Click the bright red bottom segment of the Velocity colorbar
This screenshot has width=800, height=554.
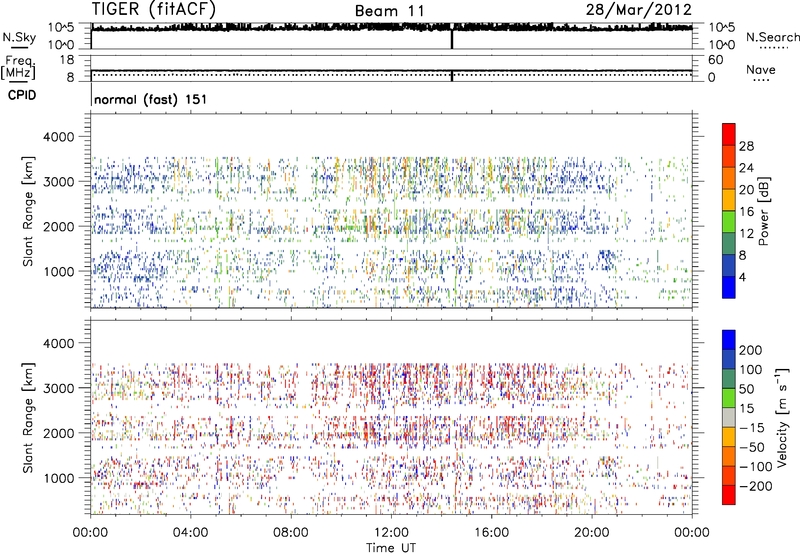tap(729, 495)
